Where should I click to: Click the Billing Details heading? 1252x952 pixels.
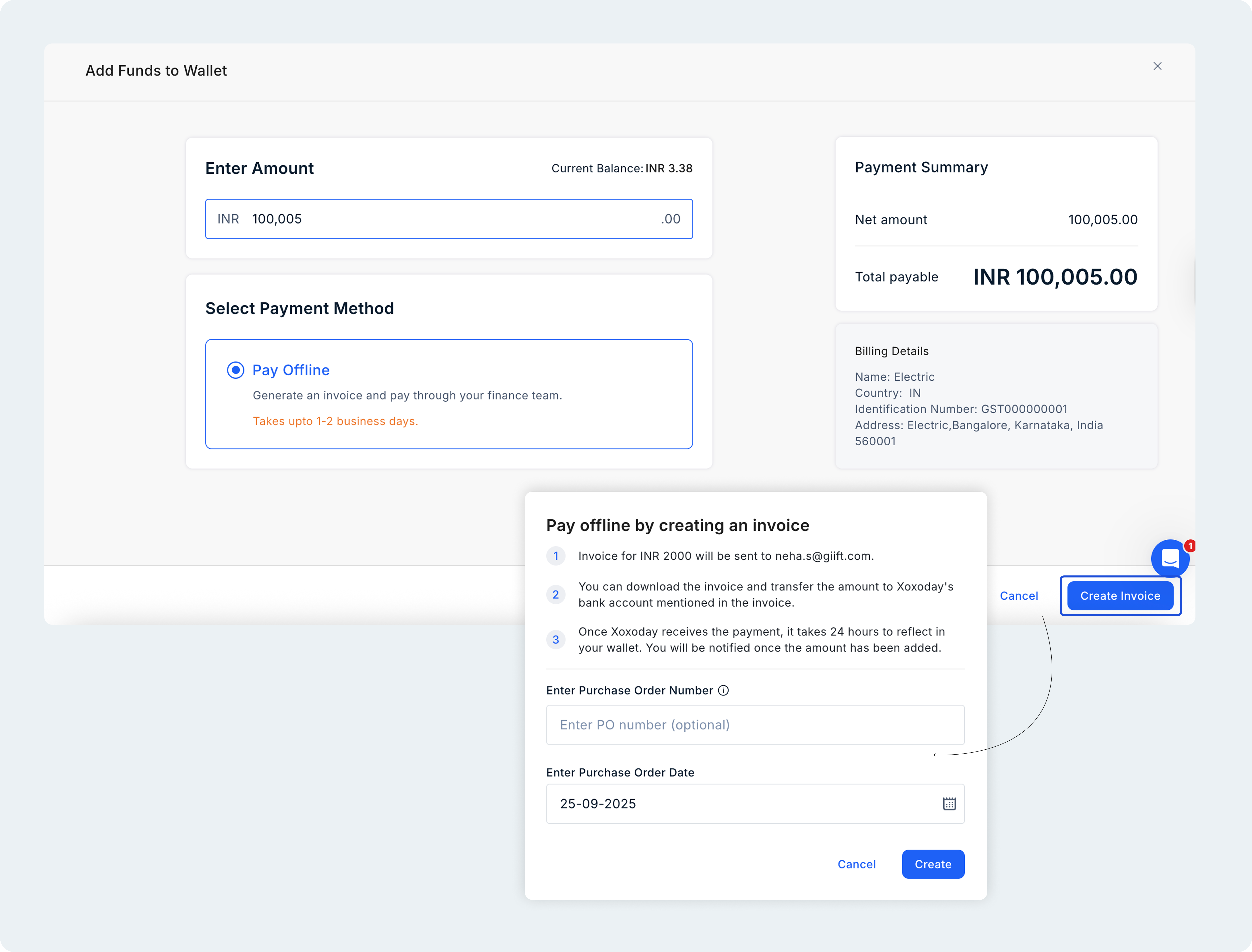click(x=892, y=351)
